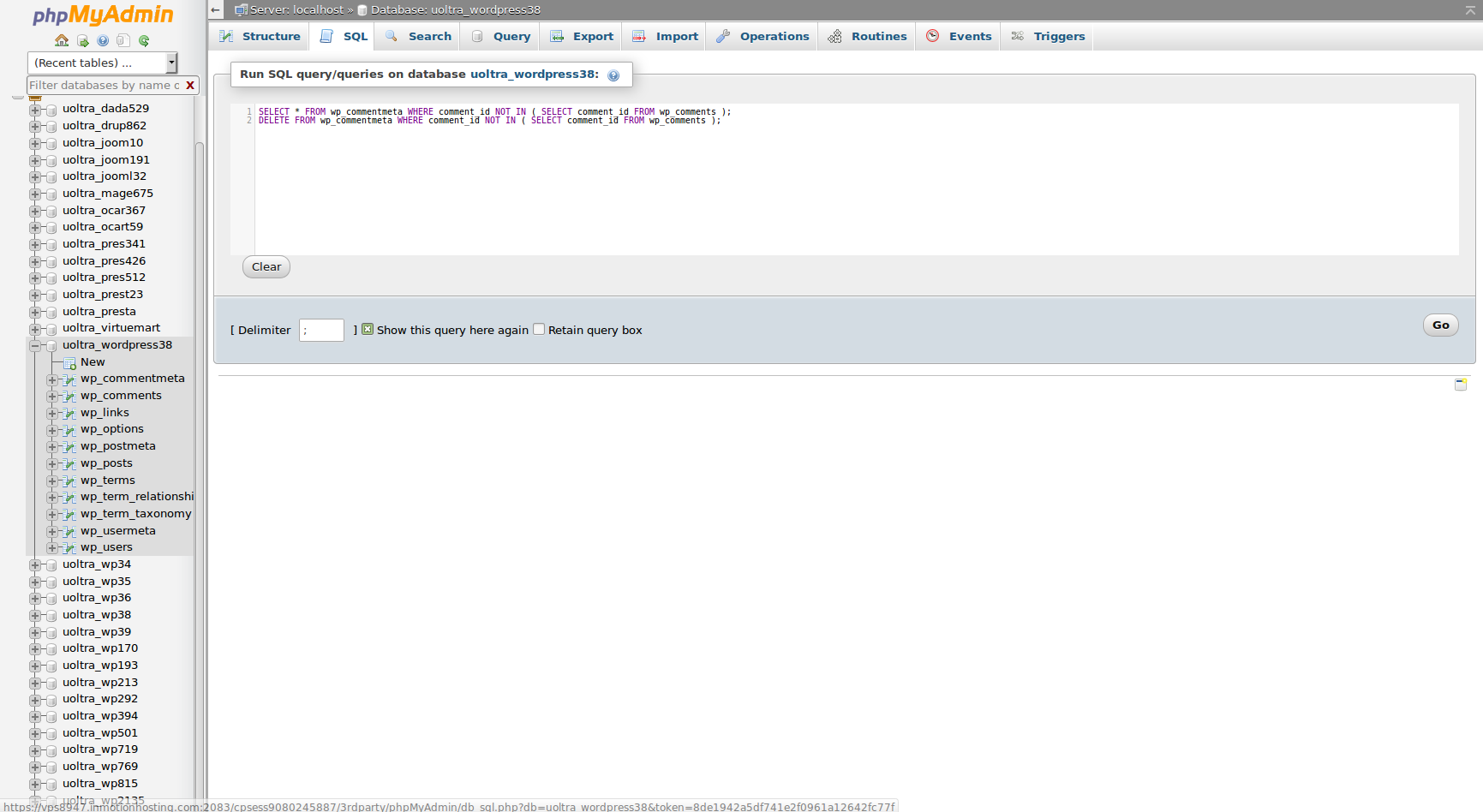The height and width of the screenshot is (812, 1483).
Task: Toggle 'Show this query here again' checkbox
Action: [x=368, y=329]
